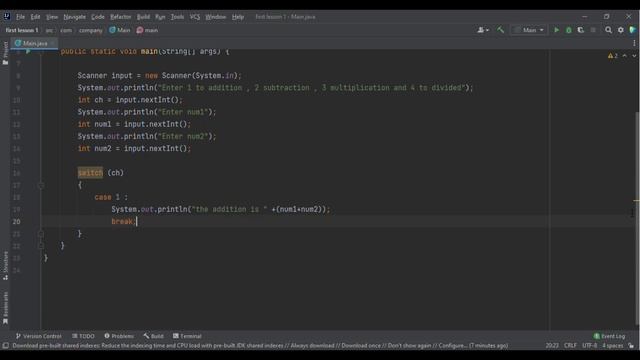This screenshot has width=640, height=360.
Task: Click line number 20 in the gutter
Action: (16, 222)
